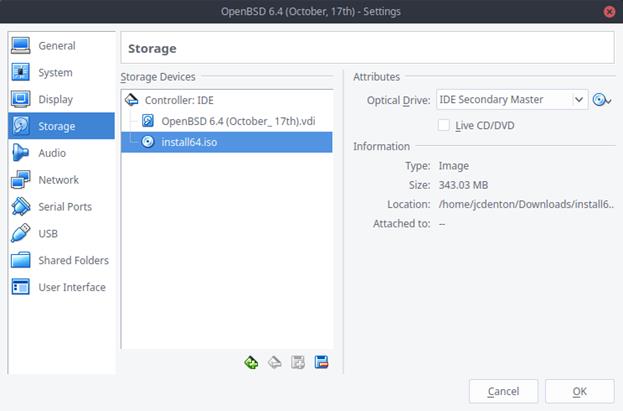This screenshot has height=411, width=623.
Task: Confirm settings with the OK button
Action: [x=579, y=391]
